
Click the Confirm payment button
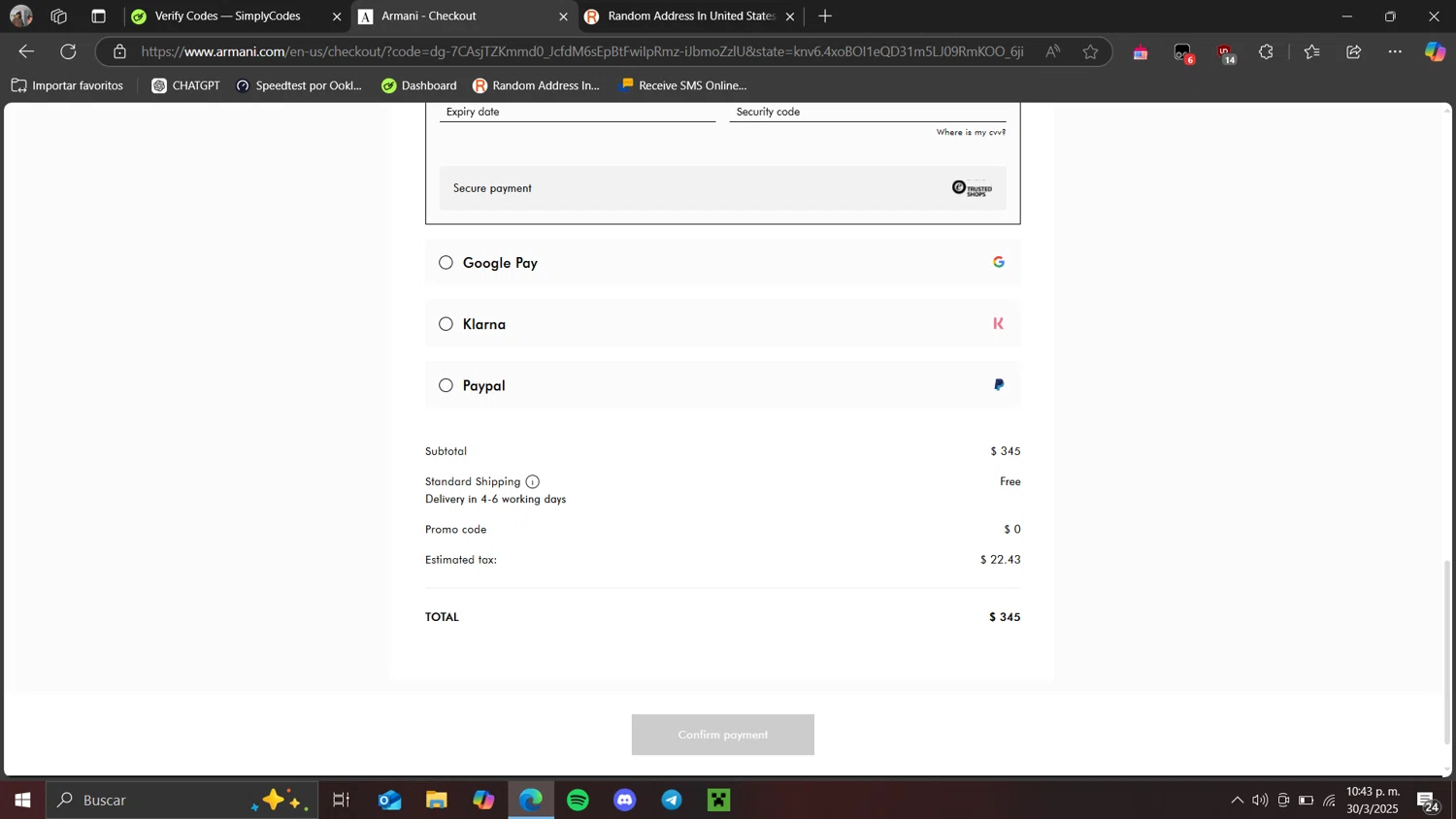coord(722,735)
